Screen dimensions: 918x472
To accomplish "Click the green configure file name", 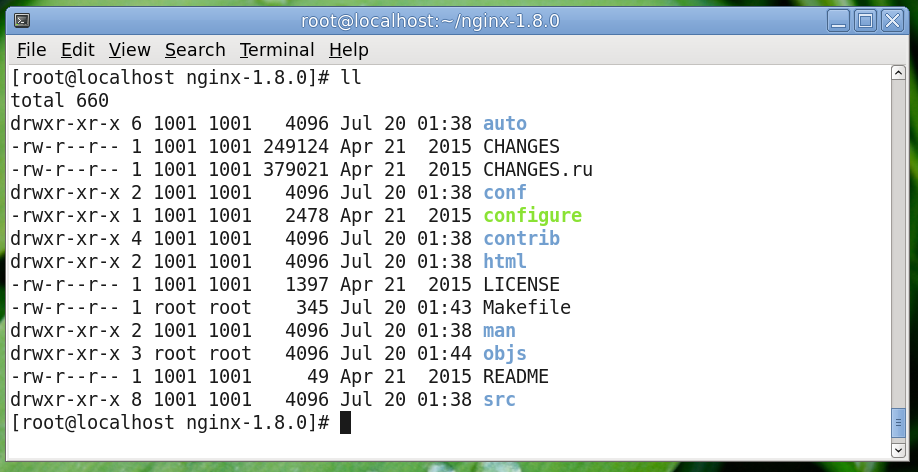I will [532, 216].
